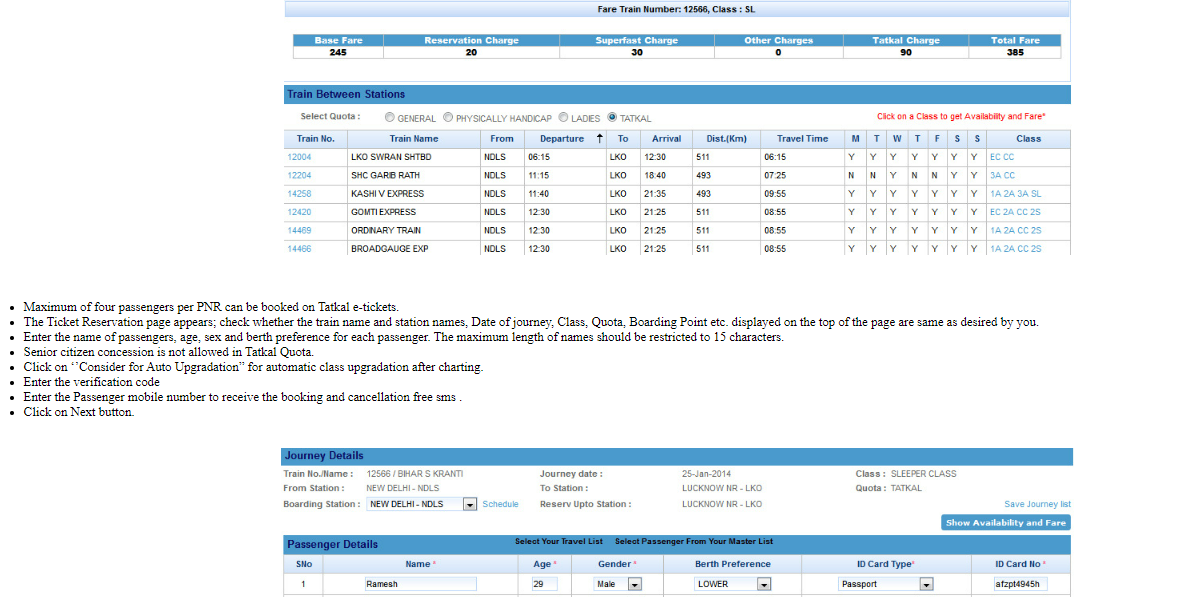This screenshot has height=597, width=1197.
Task: Click the passenger Name field containing Ramesh
Action: tap(420, 584)
